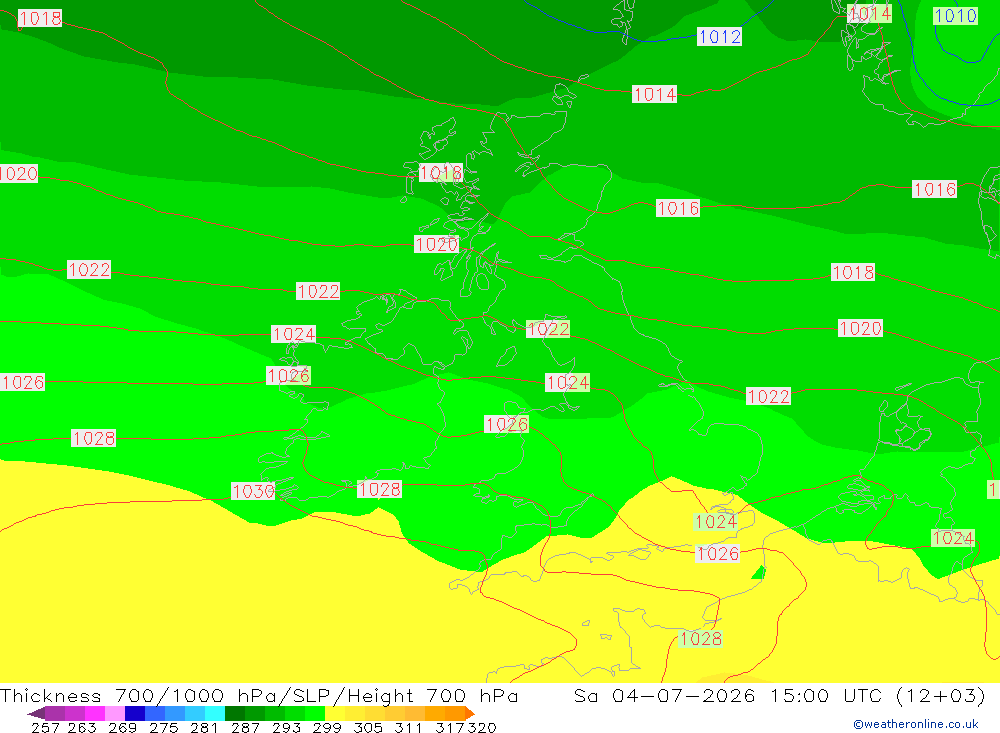Click the 263 legend value

[82, 727]
